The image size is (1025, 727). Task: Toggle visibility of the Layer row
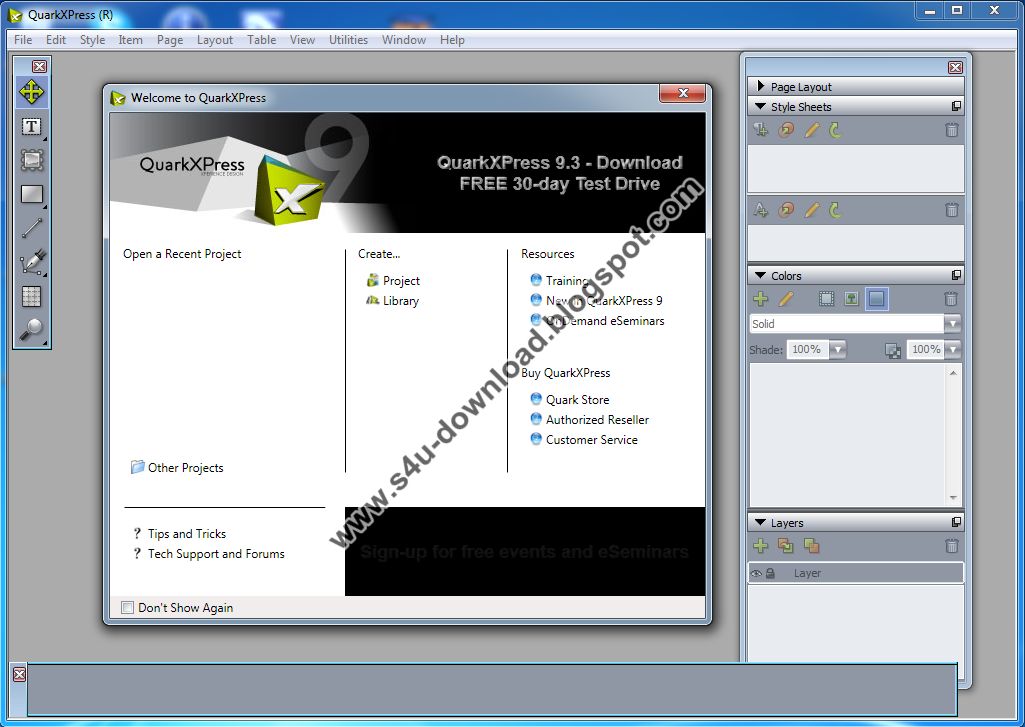(x=757, y=572)
